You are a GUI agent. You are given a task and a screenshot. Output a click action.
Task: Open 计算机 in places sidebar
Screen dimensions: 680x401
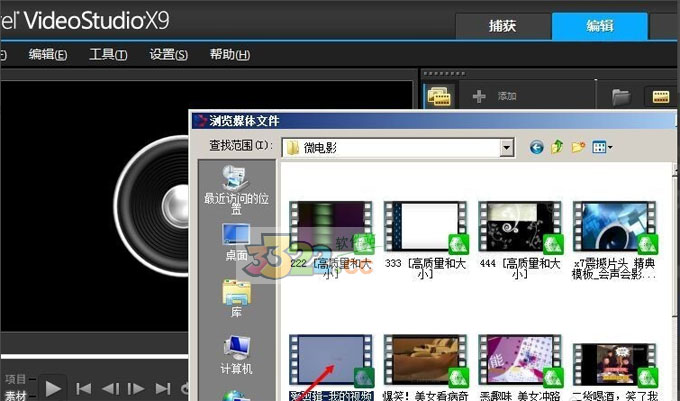236,355
